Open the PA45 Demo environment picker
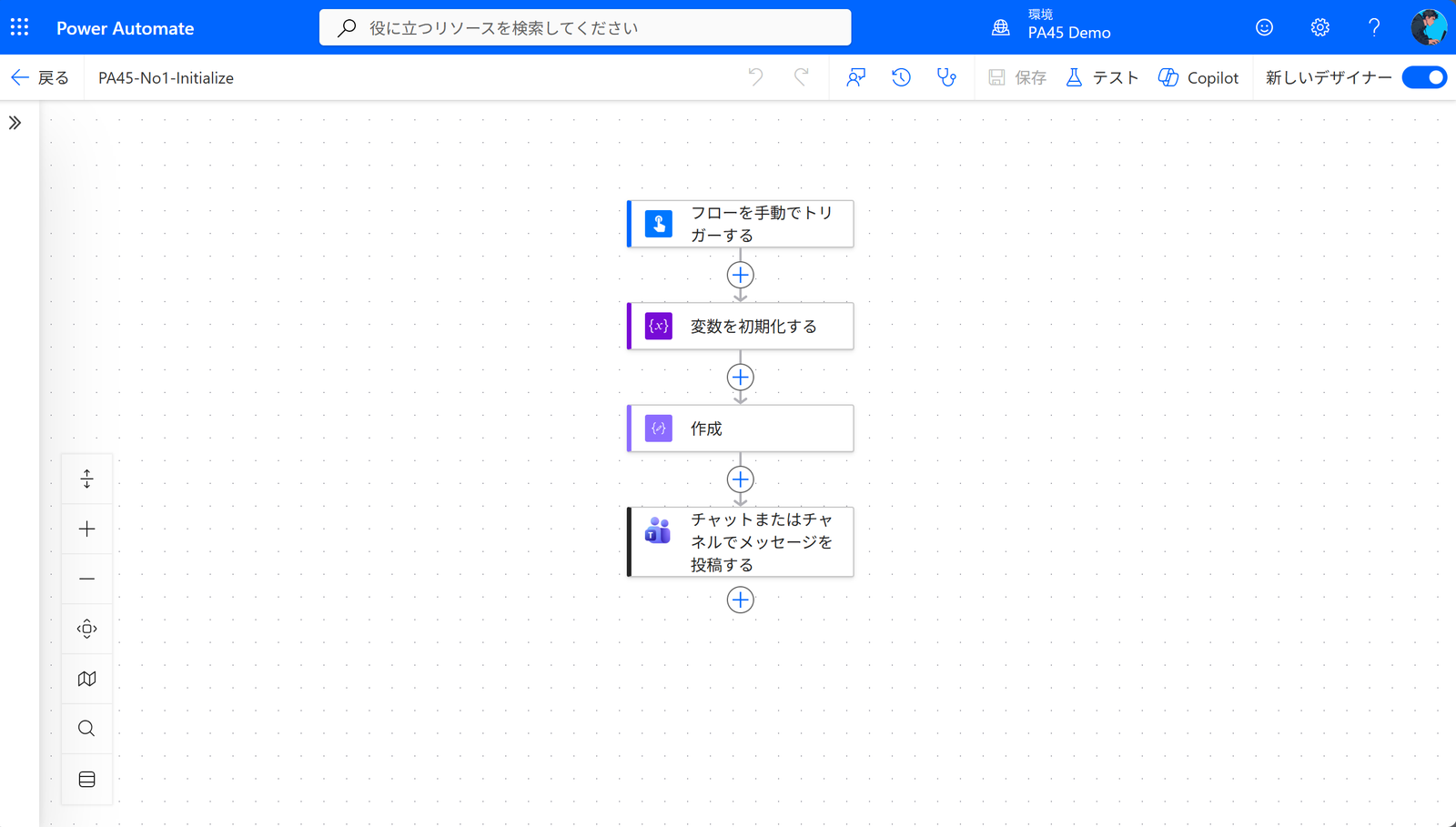Screen dimensions: 1456x827 tap(1052, 25)
